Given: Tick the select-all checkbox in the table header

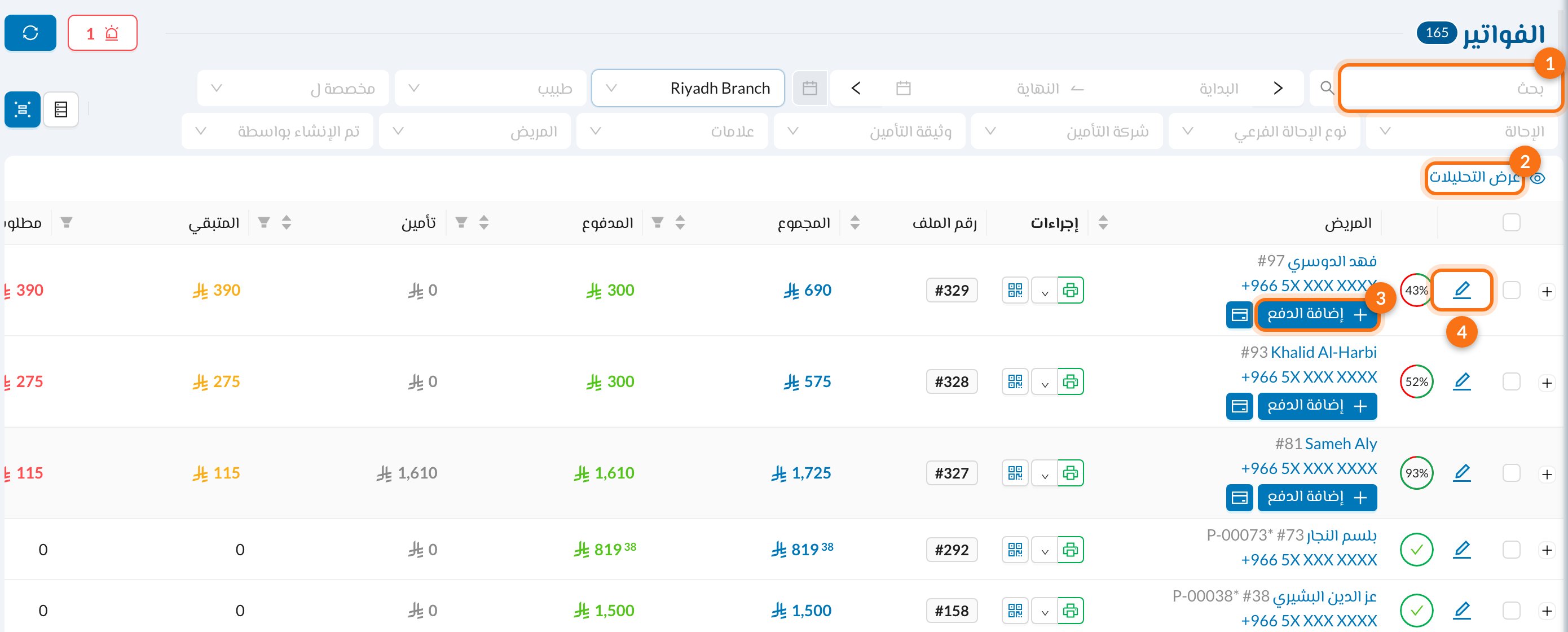Looking at the screenshot, I should click(x=1511, y=223).
